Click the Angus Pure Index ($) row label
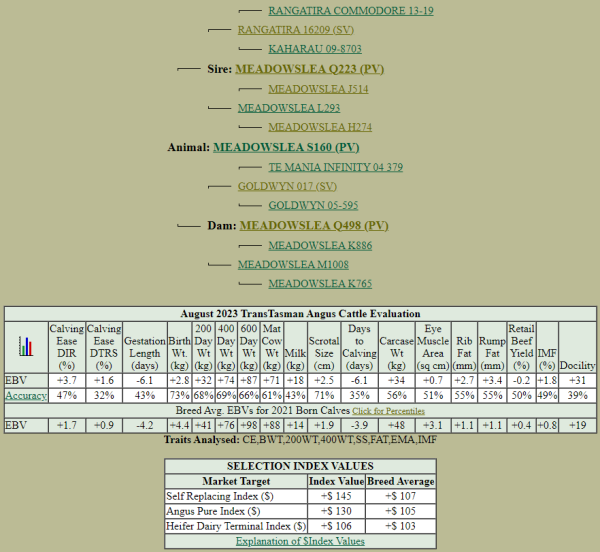This screenshot has width=600, height=552. point(213,511)
